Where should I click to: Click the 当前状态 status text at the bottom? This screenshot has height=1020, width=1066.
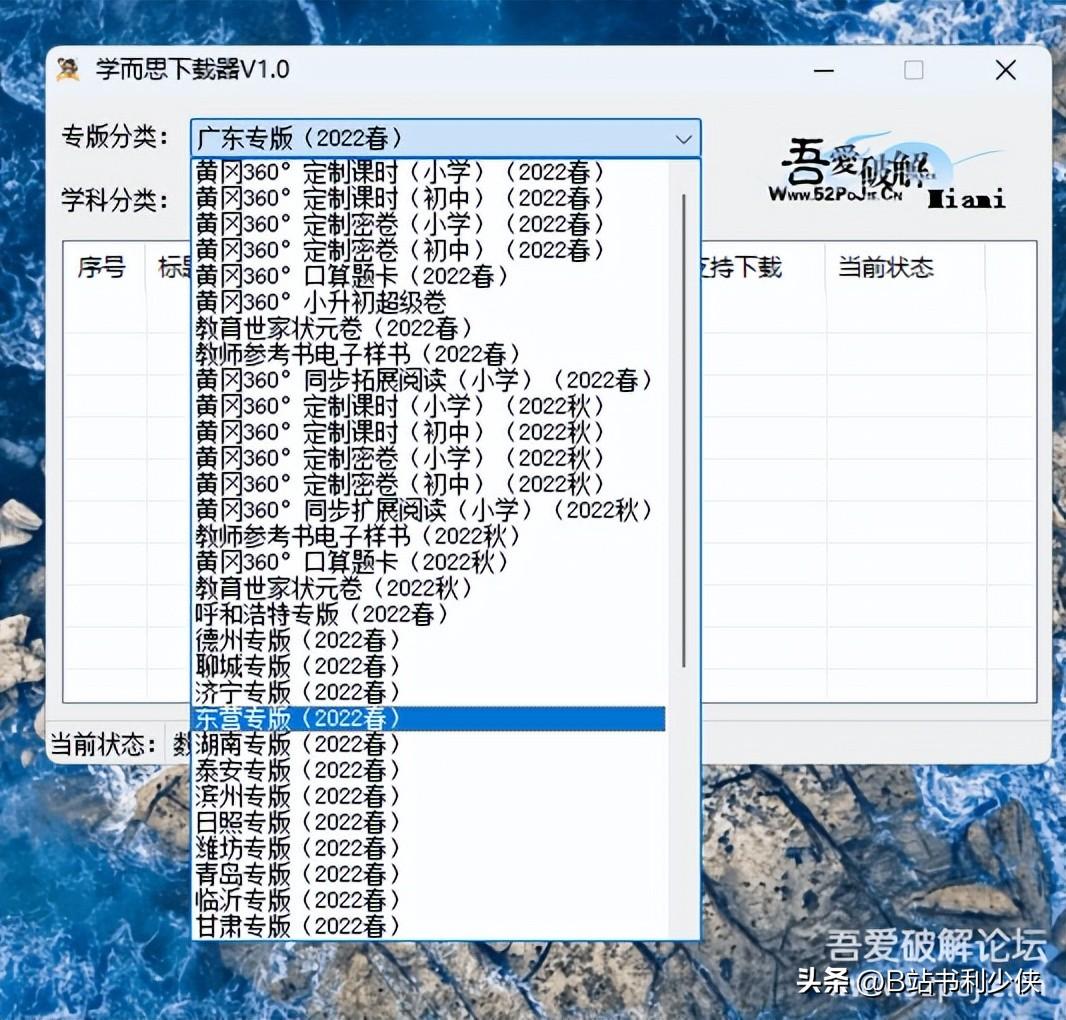click(103, 744)
